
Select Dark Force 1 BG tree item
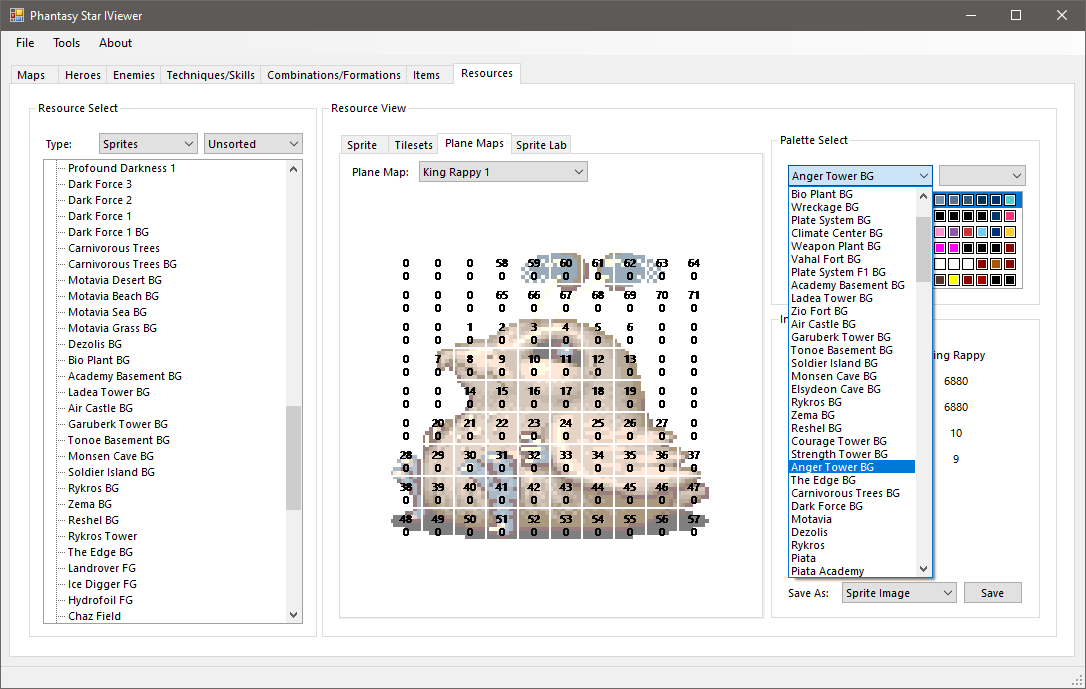click(x=108, y=232)
